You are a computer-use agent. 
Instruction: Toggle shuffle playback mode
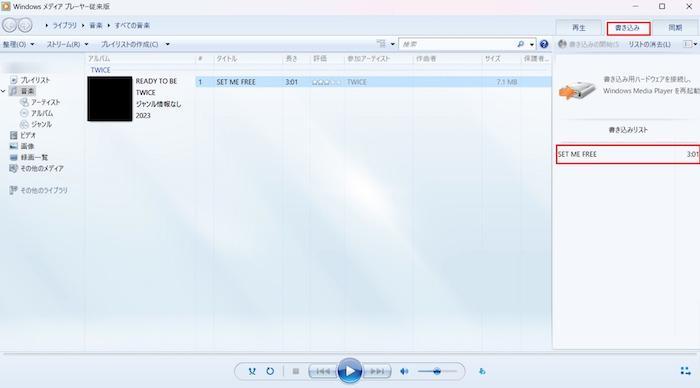click(252, 371)
